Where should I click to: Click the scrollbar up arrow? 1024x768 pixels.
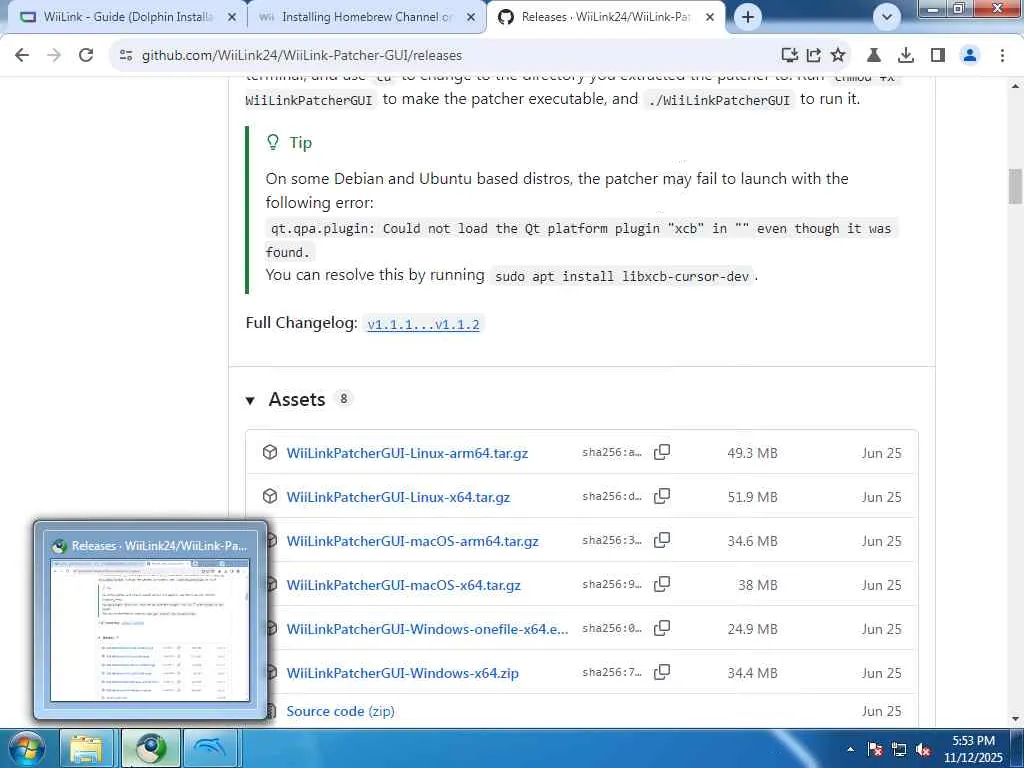(x=1015, y=86)
